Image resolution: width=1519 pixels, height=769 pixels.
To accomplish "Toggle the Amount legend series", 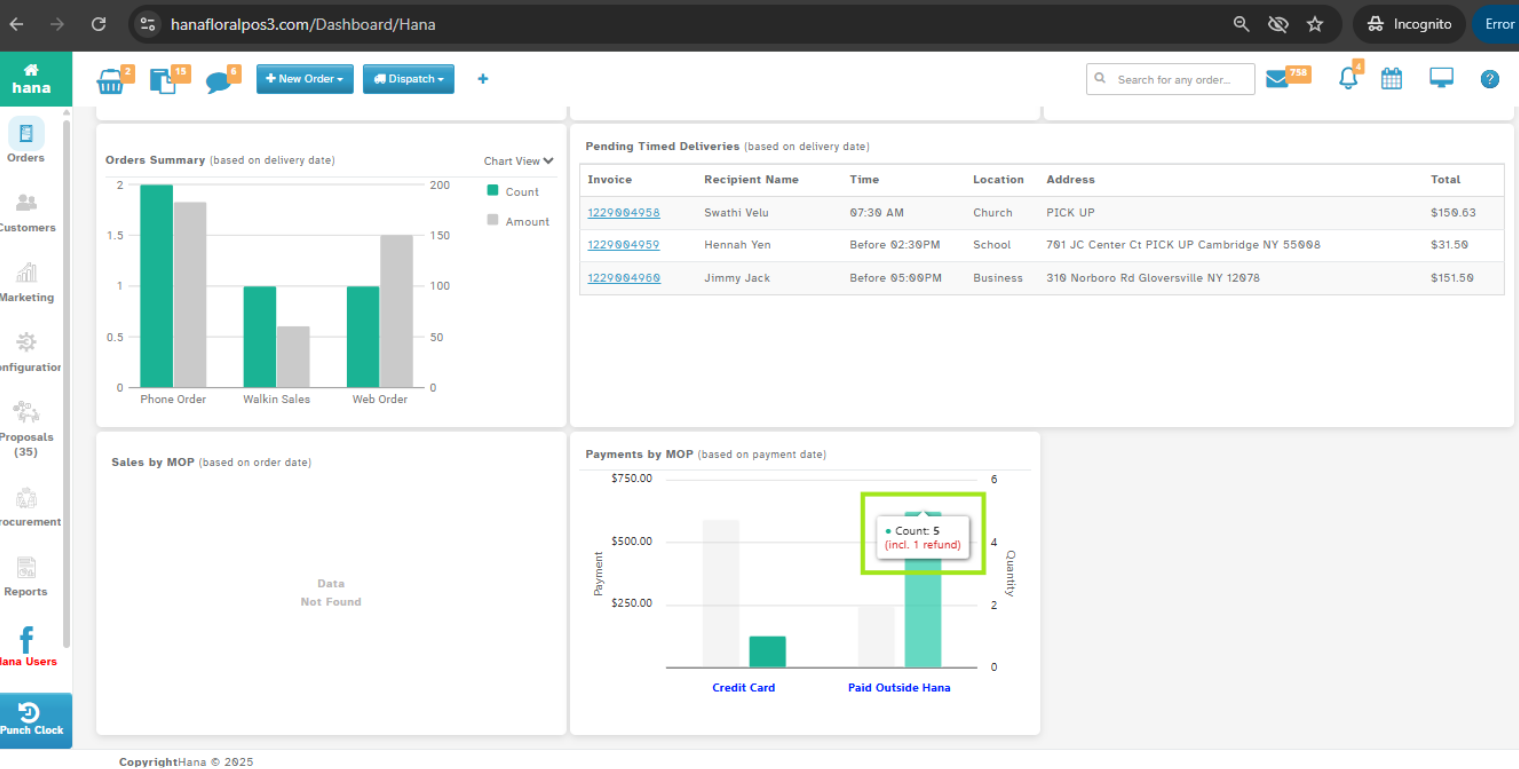I will [x=518, y=221].
